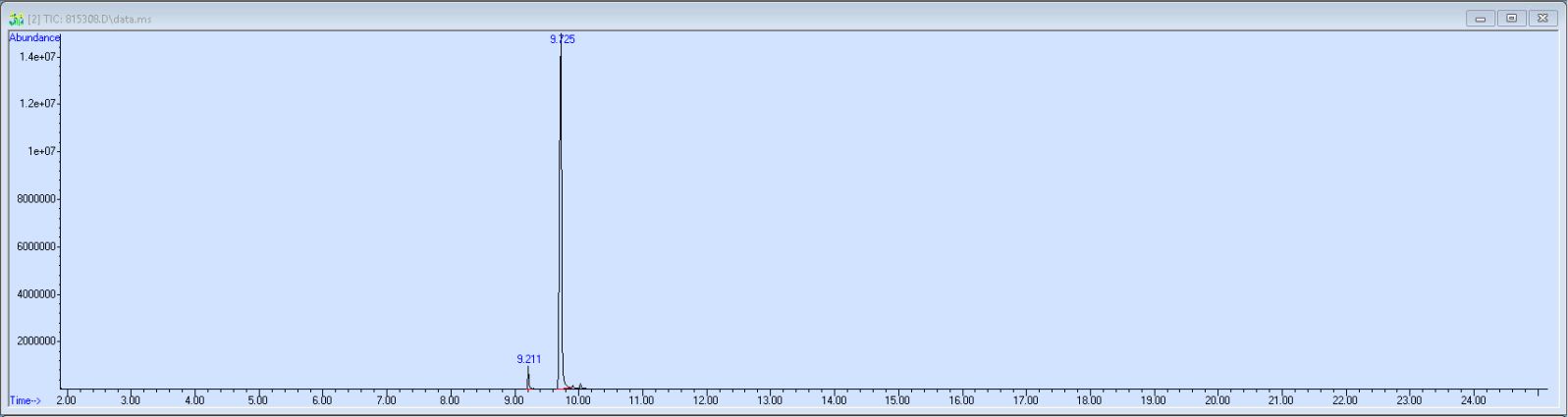Click the 12.00 tick on time axis
Viewport: 1568px width, 417px height.
point(705,400)
